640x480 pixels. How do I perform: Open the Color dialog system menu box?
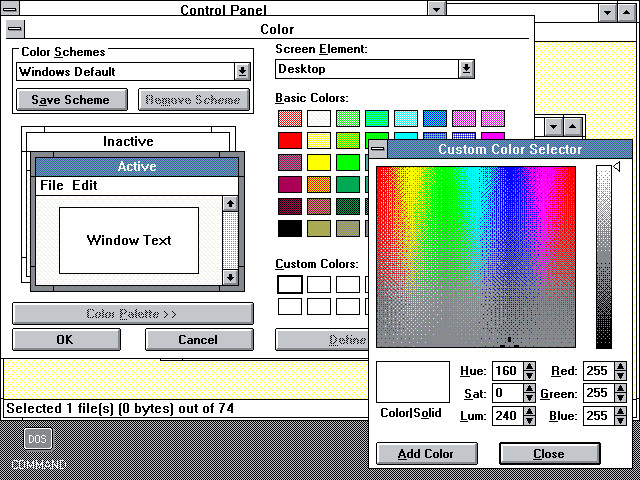[15, 29]
